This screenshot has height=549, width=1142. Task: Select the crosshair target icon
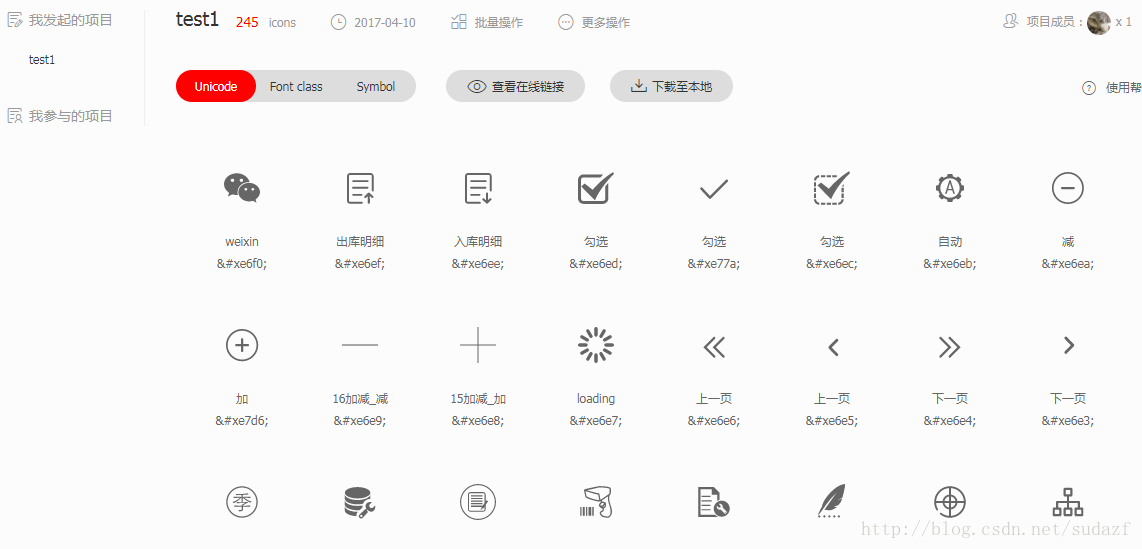(950, 502)
